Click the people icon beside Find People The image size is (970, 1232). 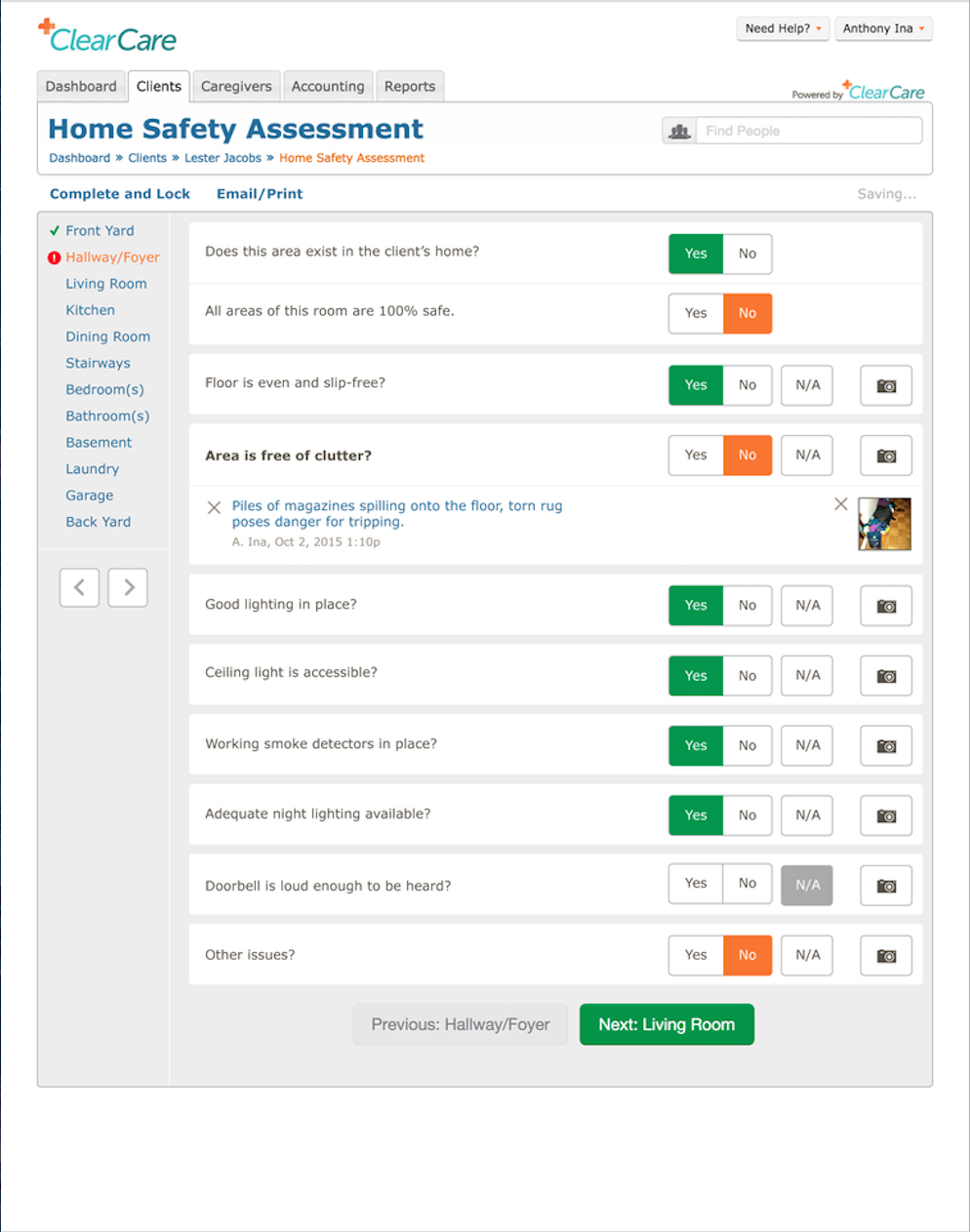click(x=679, y=131)
